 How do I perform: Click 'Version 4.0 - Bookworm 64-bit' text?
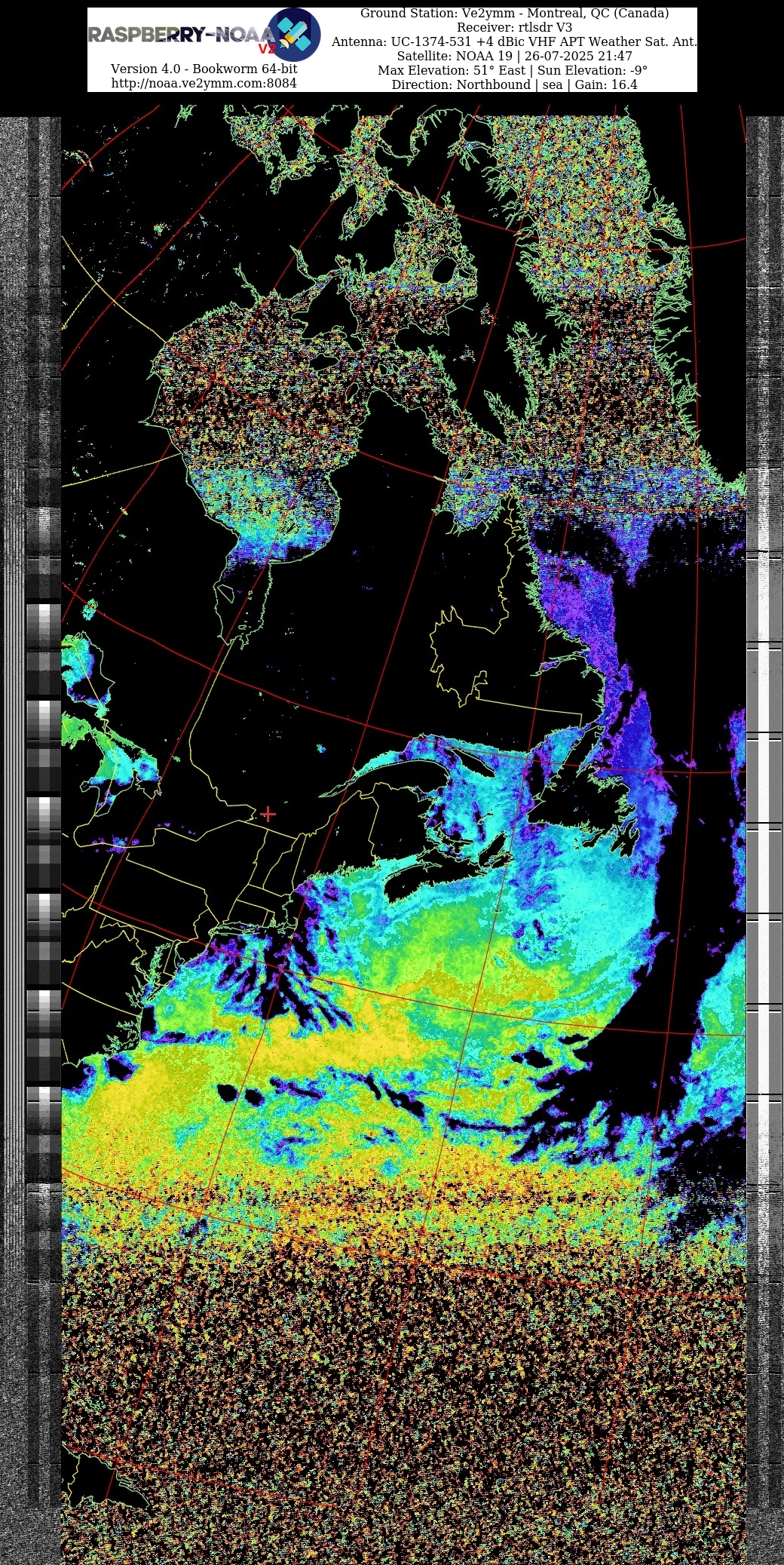pyautogui.click(x=204, y=69)
